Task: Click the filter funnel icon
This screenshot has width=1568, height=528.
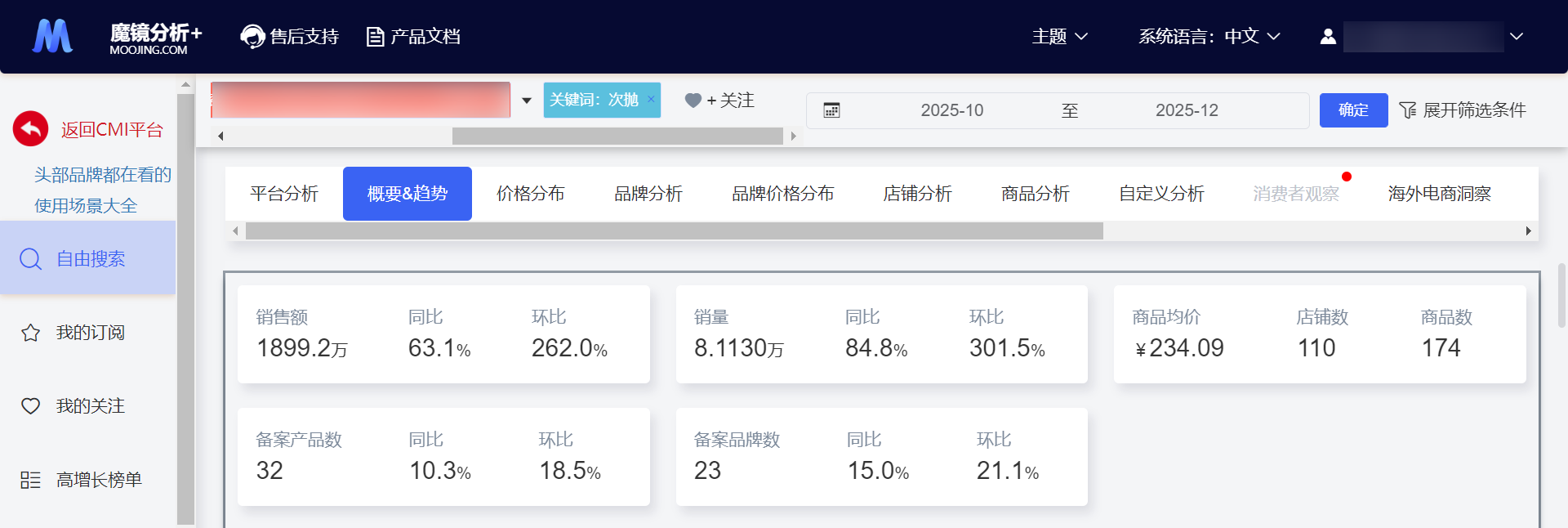Action: 1408,110
